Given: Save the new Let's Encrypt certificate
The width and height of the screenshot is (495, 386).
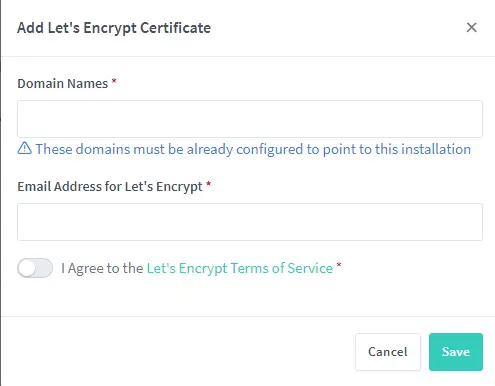Looking at the screenshot, I should [x=456, y=352].
